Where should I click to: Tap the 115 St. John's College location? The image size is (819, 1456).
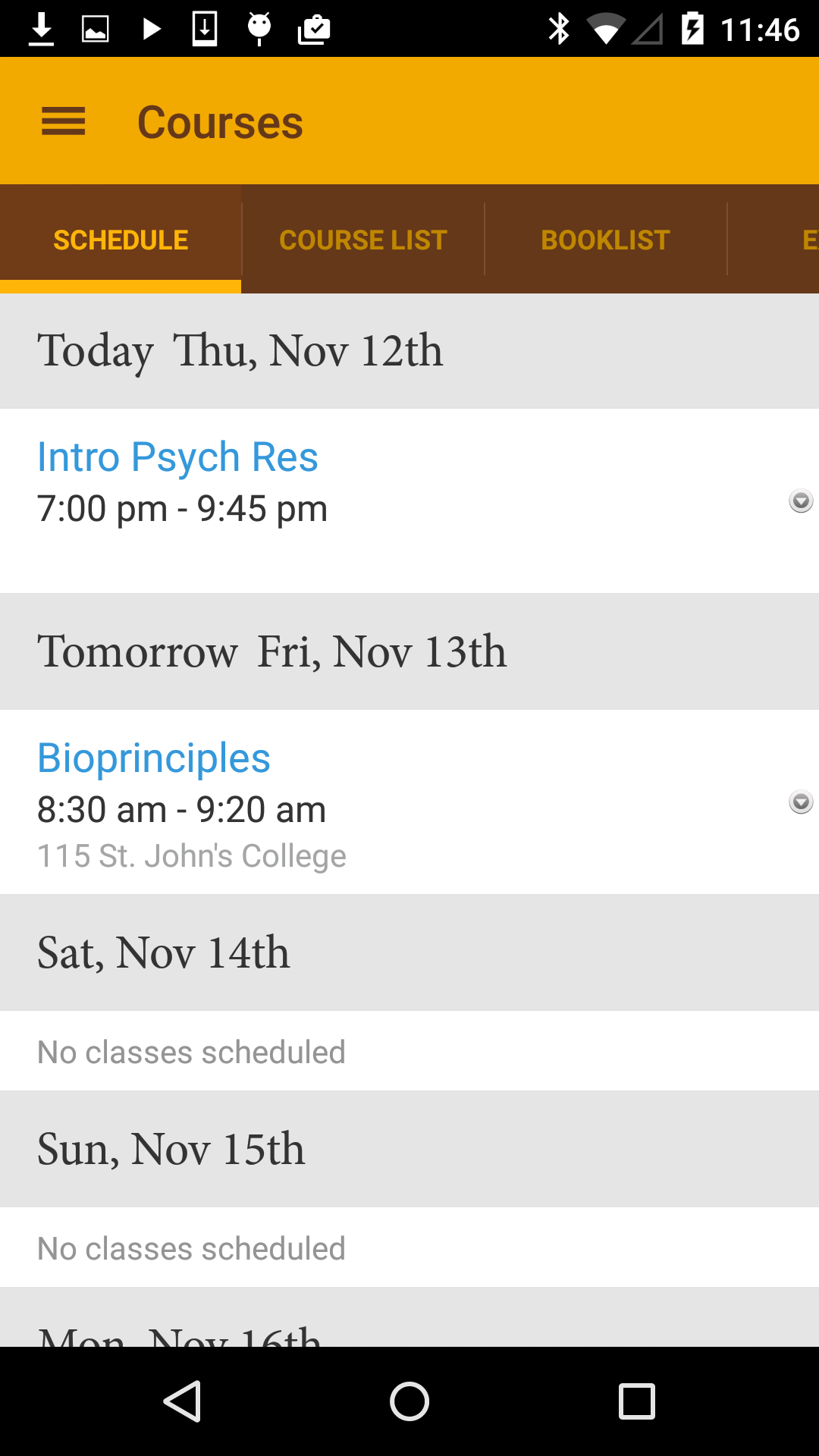pos(192,856)
